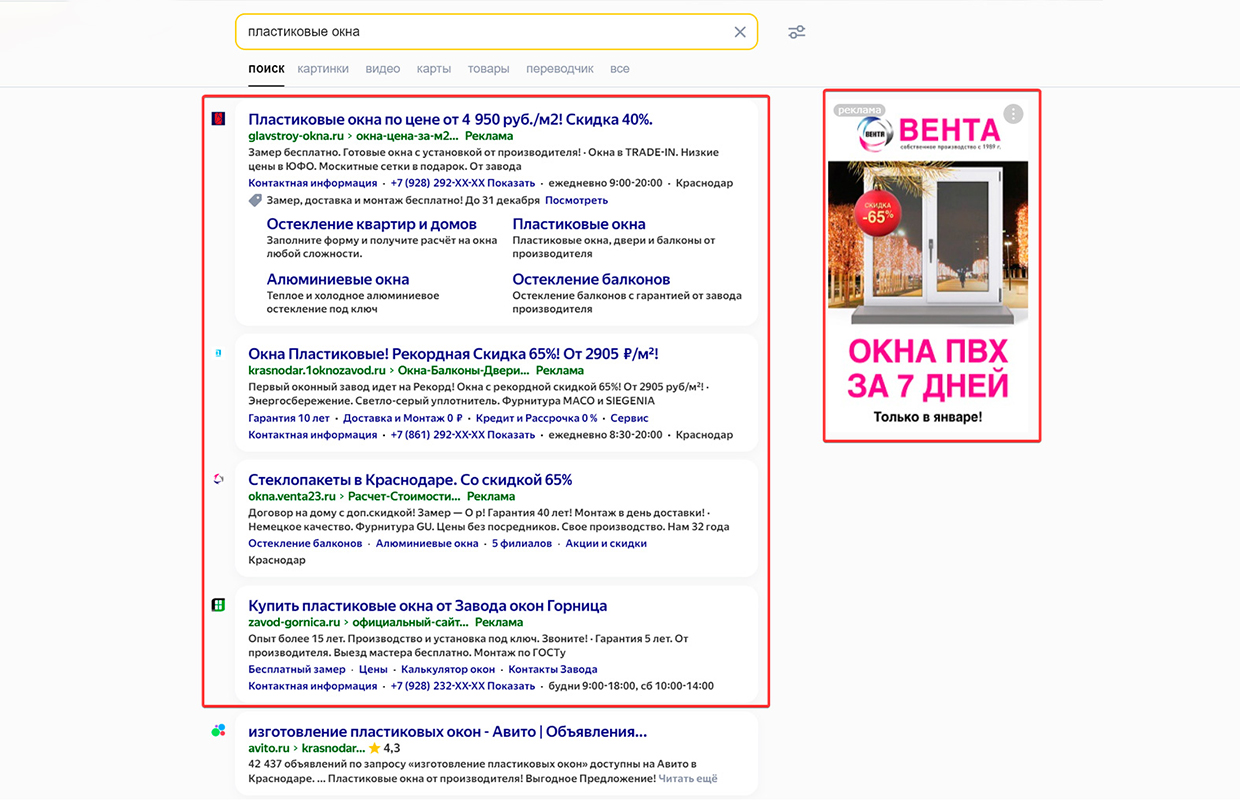Viewport: 1240px width, 800px height.
Task: Click Сервис quick link
Action: click(629, 418)
